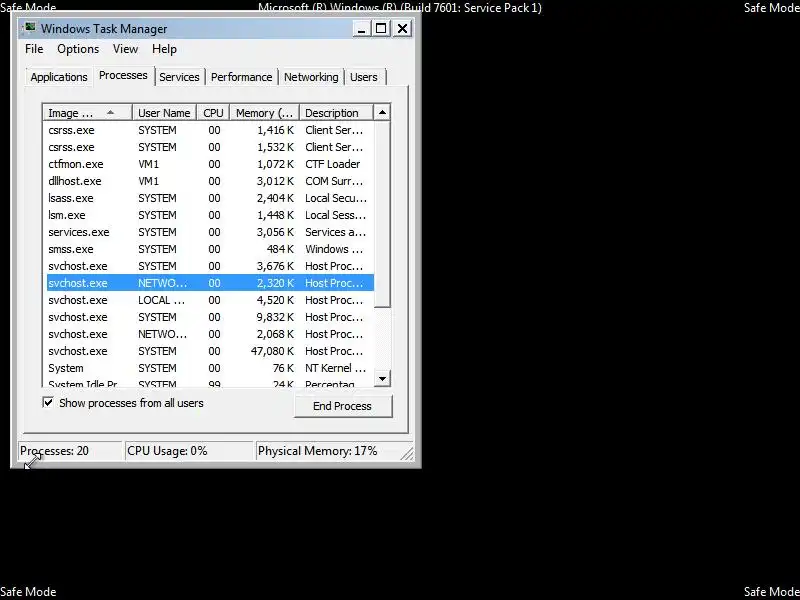Image resolution: width=800 pixels, height=600 pixels.
Task: Select csrss.exe using 1,532 K memory
Action: coord(210,147)
